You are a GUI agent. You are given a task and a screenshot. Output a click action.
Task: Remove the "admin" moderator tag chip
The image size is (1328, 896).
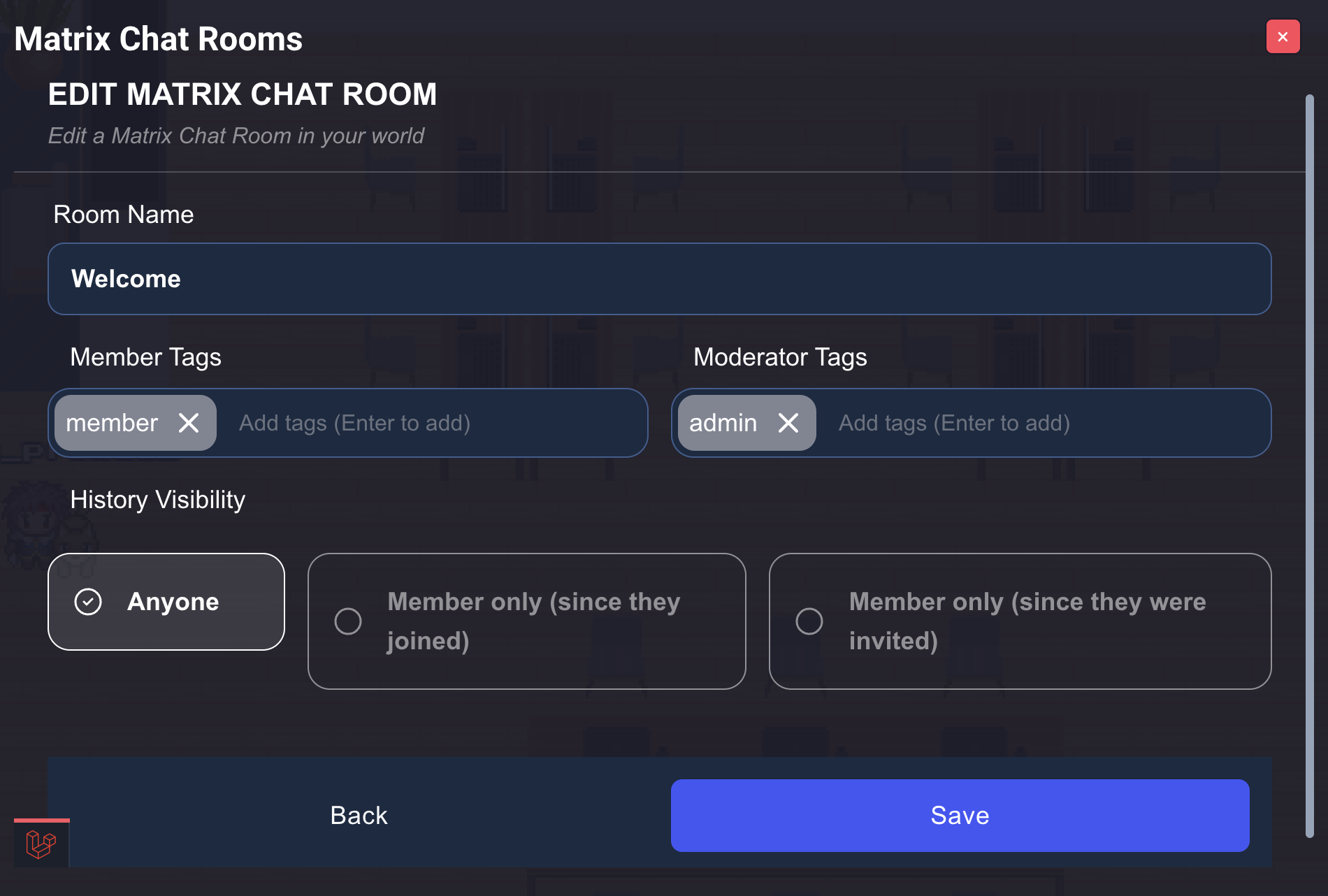pos(789,422)
